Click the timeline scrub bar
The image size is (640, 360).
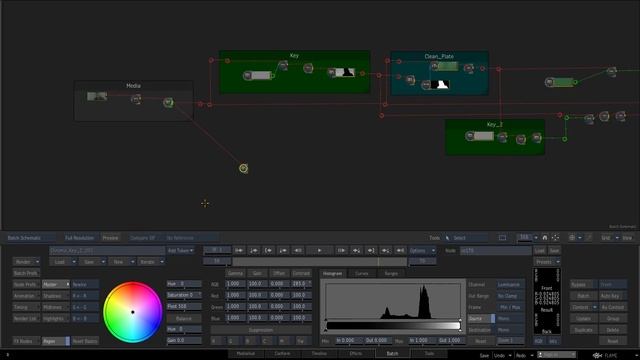pyautogui.click(x=320, y=261)
